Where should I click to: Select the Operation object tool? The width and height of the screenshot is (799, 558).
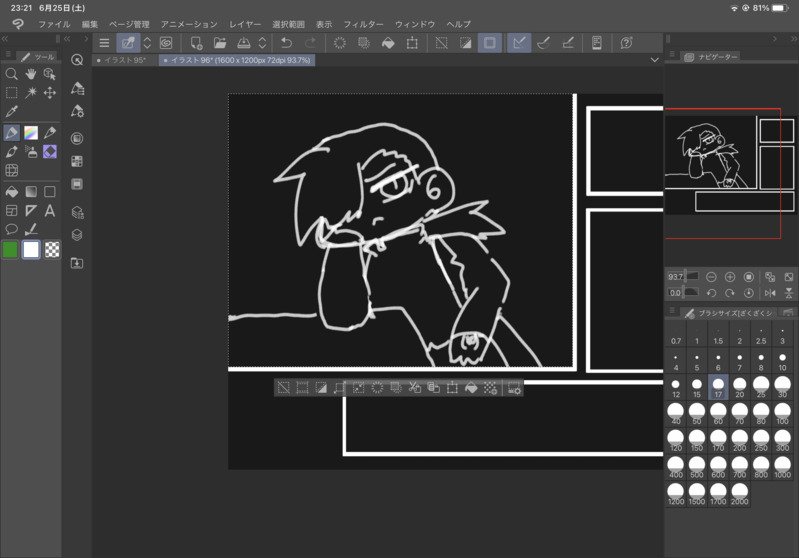[49, 74]
